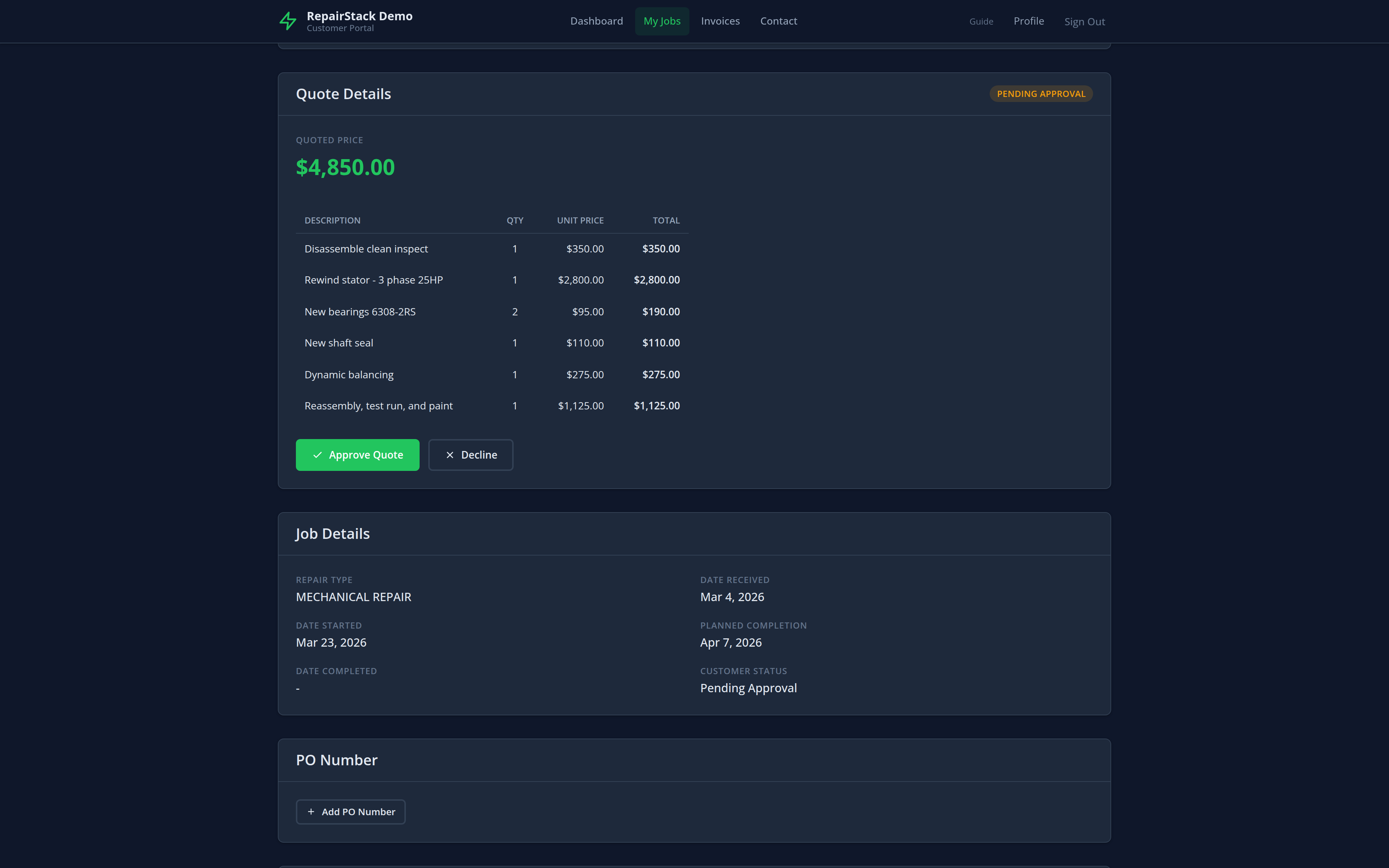Click the checkmark icon in Approve Quote
Viewport: 1389px width, 868px height.
coord(317,455)
